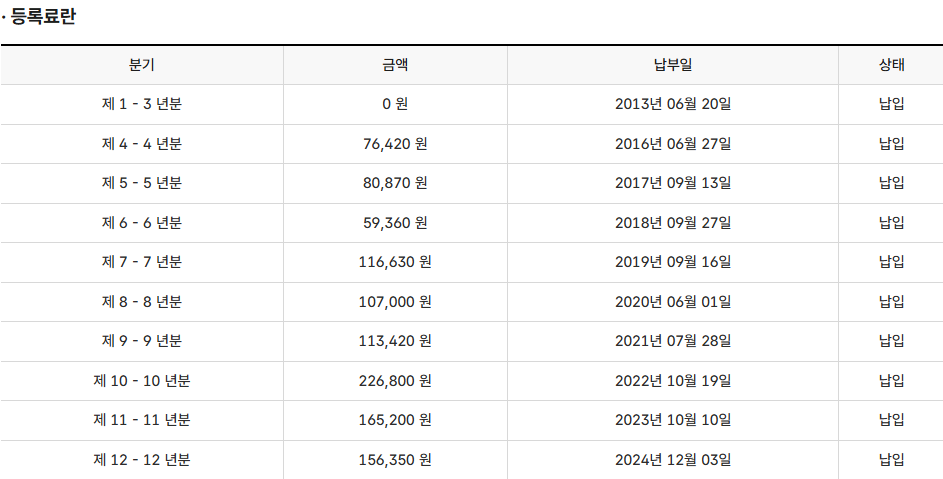943x479 pixels.
Task: Select the 제 1 - 3 년분 row
Action: [142, 104]
